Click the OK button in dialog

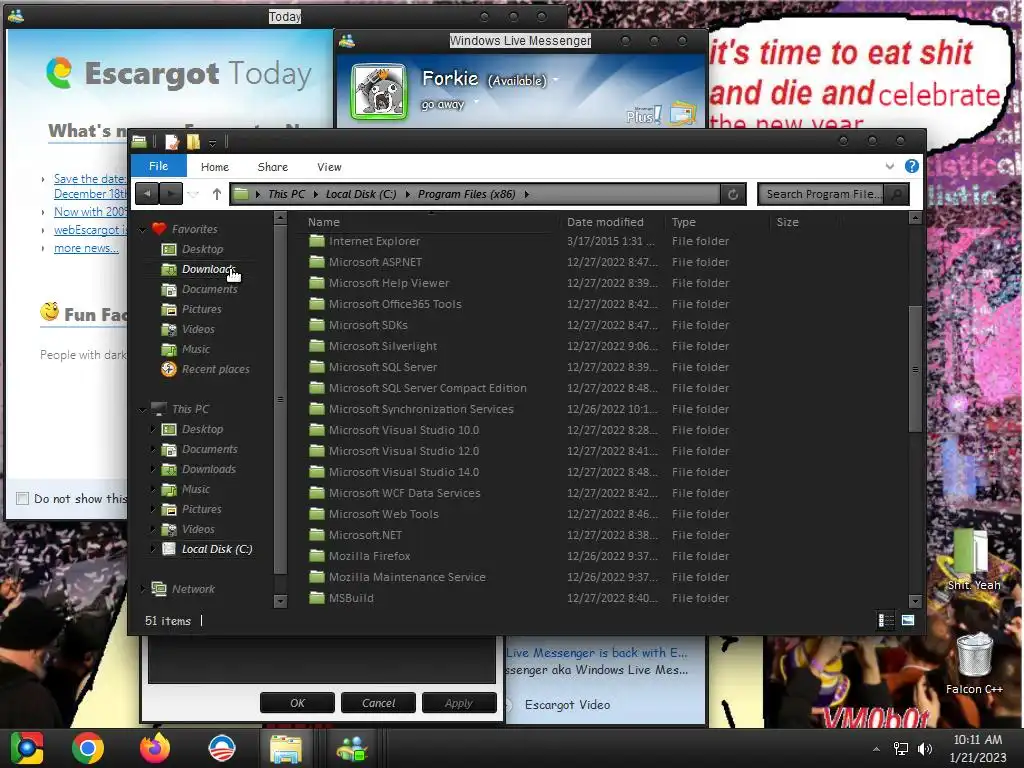tap(297, 703)
